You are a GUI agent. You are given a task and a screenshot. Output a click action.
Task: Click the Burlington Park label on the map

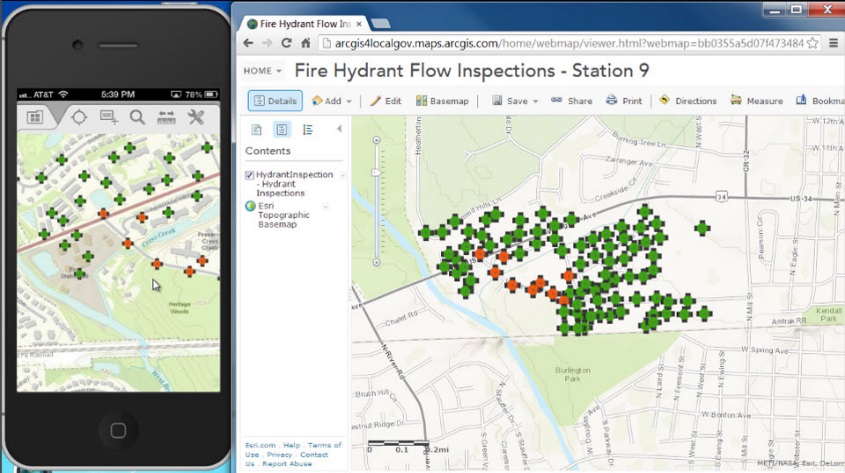tap(572, 374)
